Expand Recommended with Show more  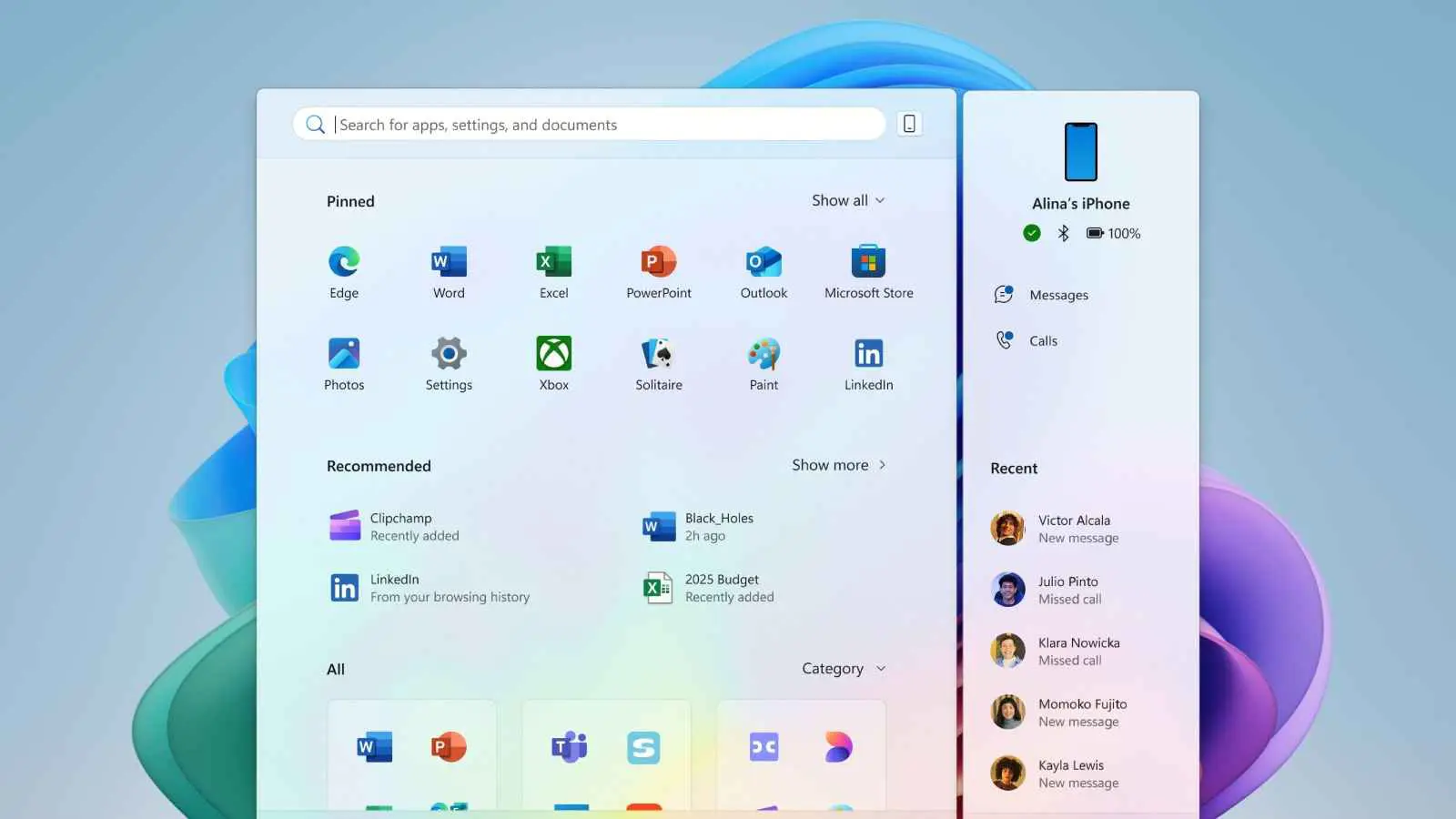click(x=838, y=465)
